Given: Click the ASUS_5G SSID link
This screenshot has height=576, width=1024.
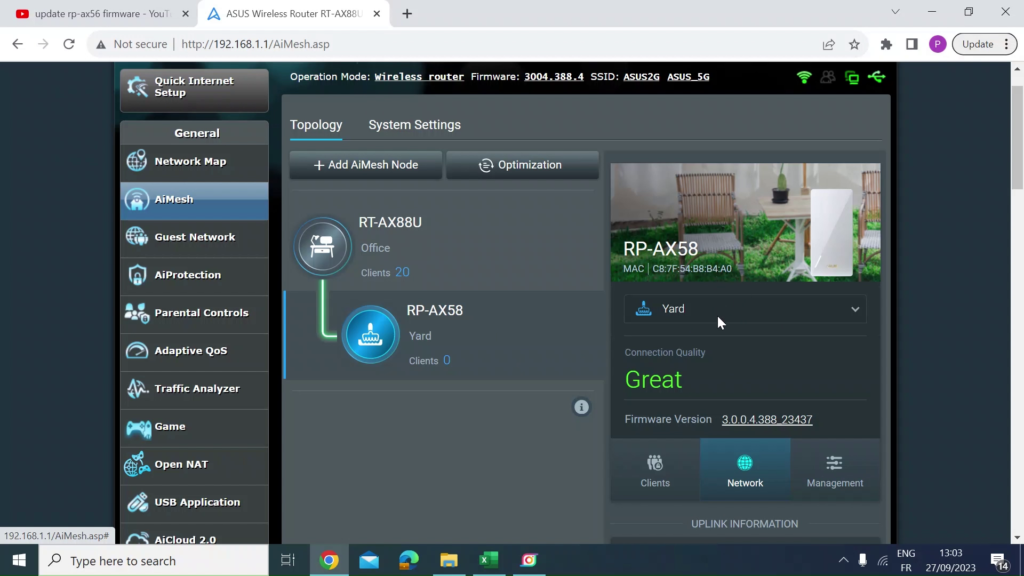Looking at the screenshot, I should point(688,76).
